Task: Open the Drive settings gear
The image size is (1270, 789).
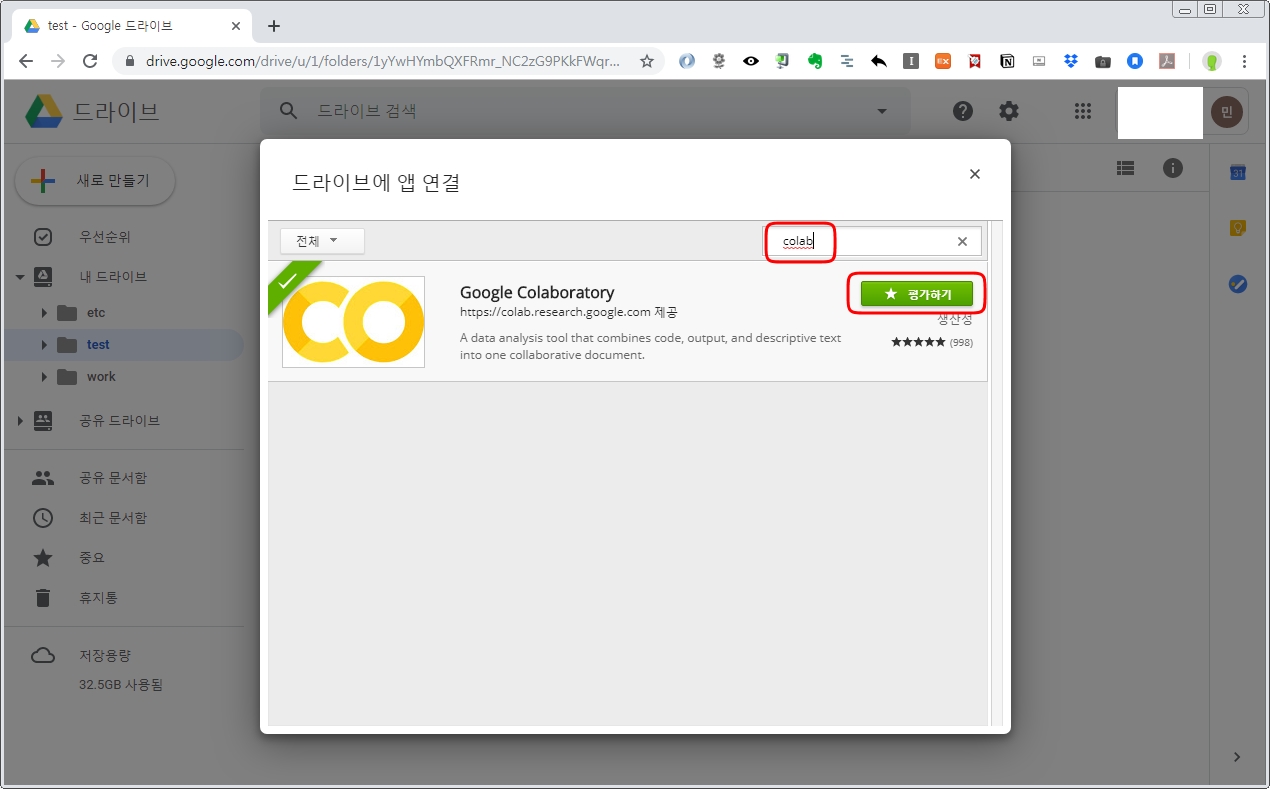Action: click(1009, 111)
